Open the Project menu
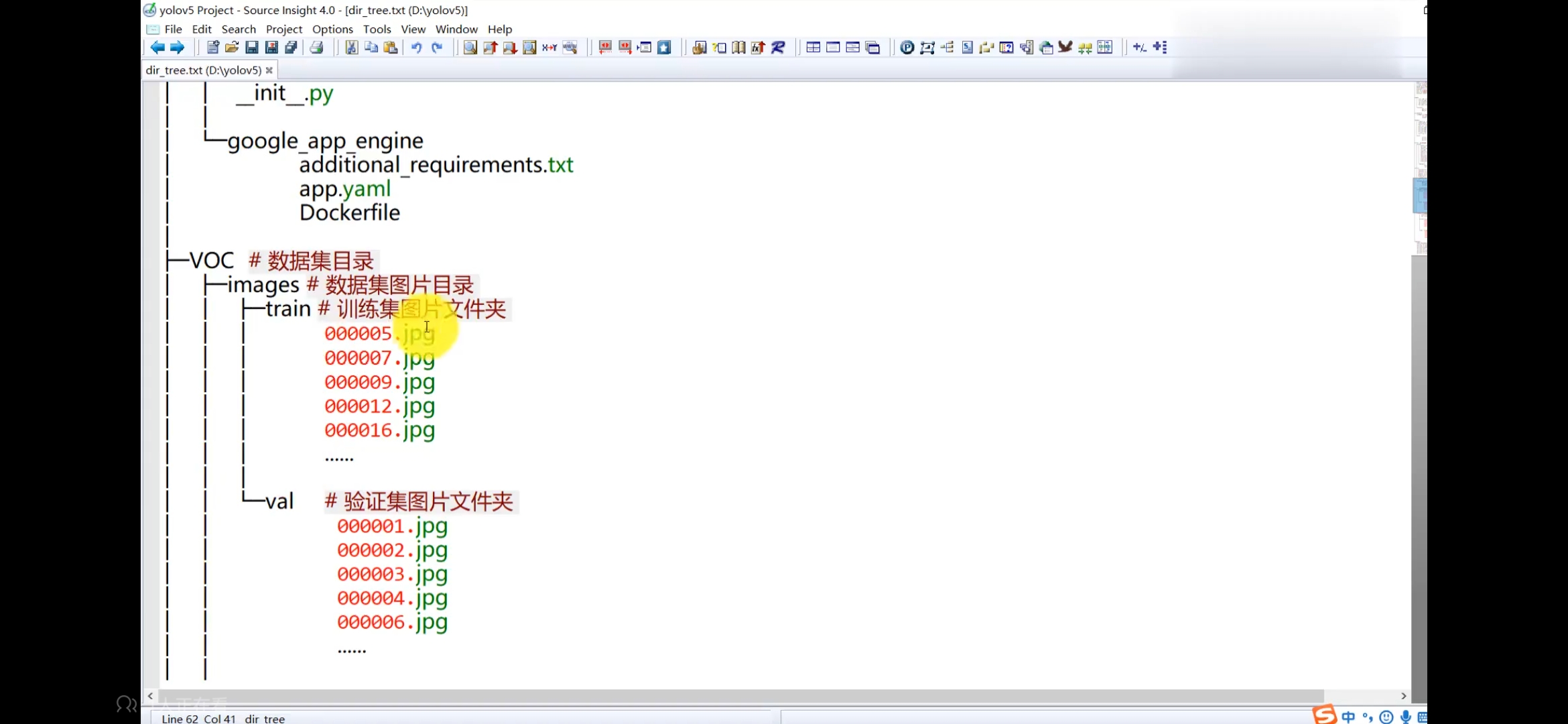1568x724 pixels. click(x=283, y=29)
